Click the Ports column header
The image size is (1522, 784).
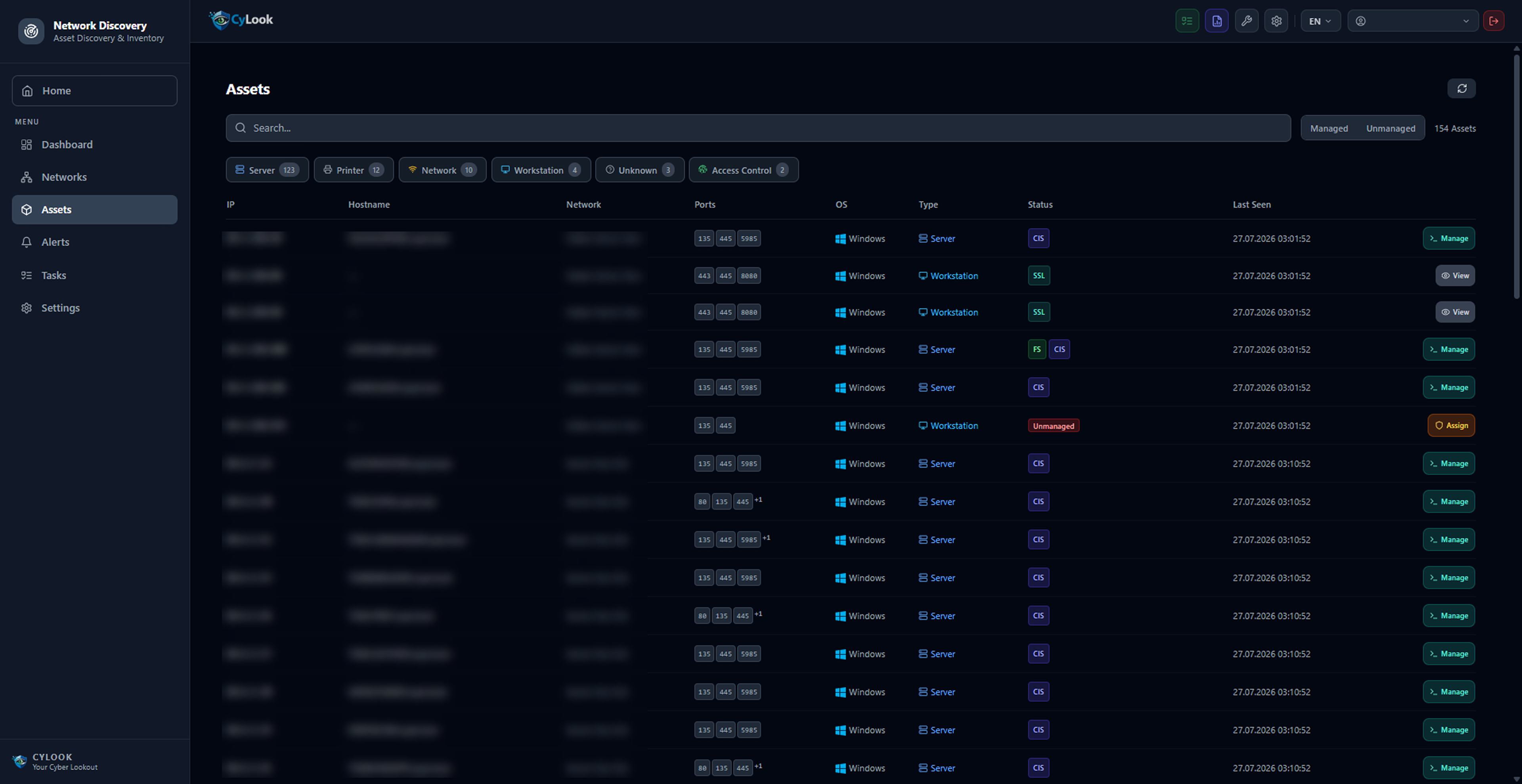click(x=704, y=205)
